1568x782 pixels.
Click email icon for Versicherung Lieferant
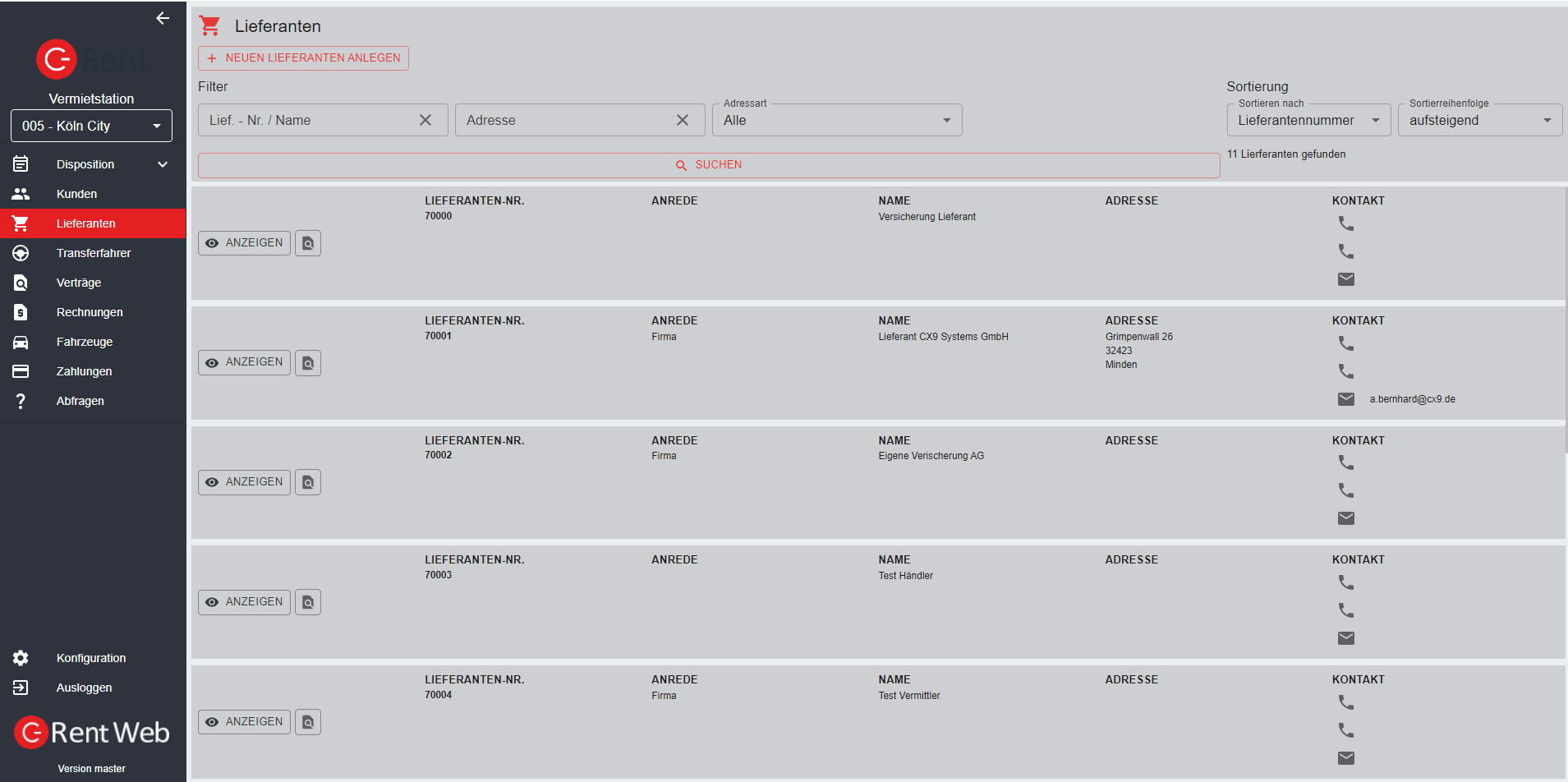click(x=1345, y=279)
